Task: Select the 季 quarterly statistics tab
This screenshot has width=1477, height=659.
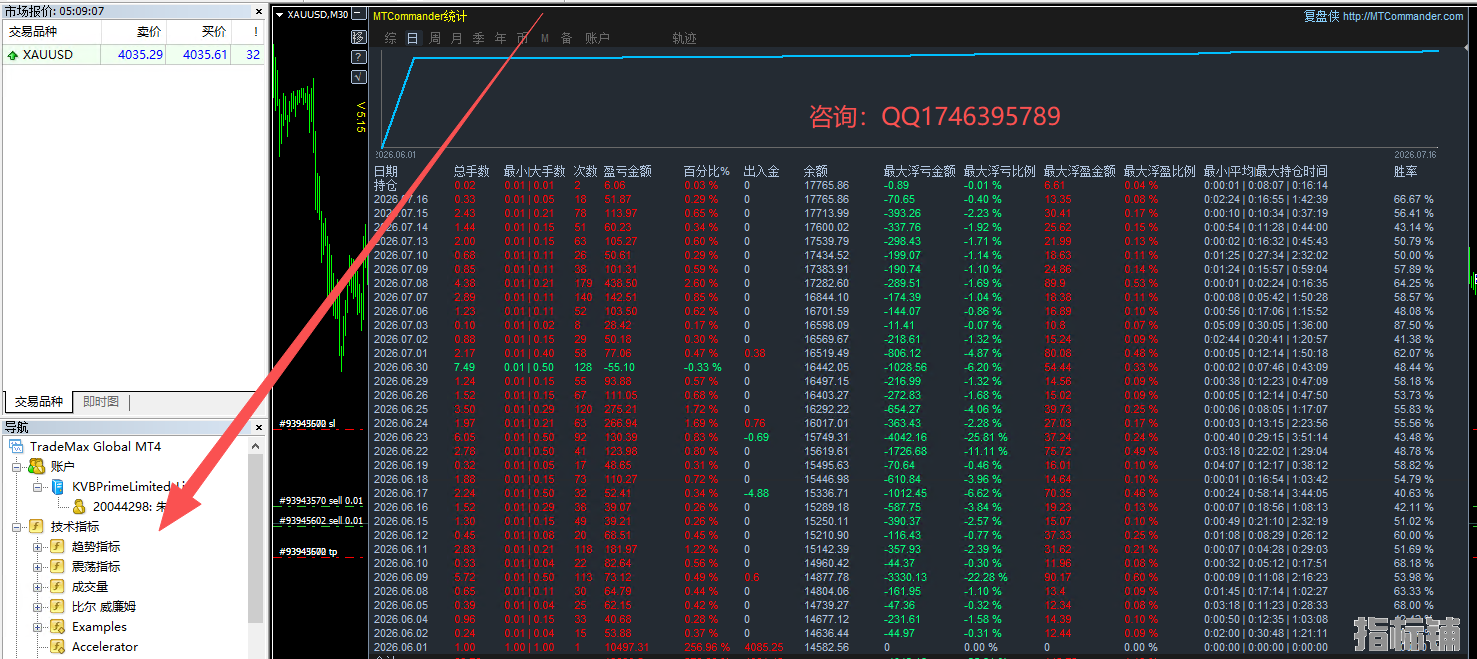Action: coord(479,38)
